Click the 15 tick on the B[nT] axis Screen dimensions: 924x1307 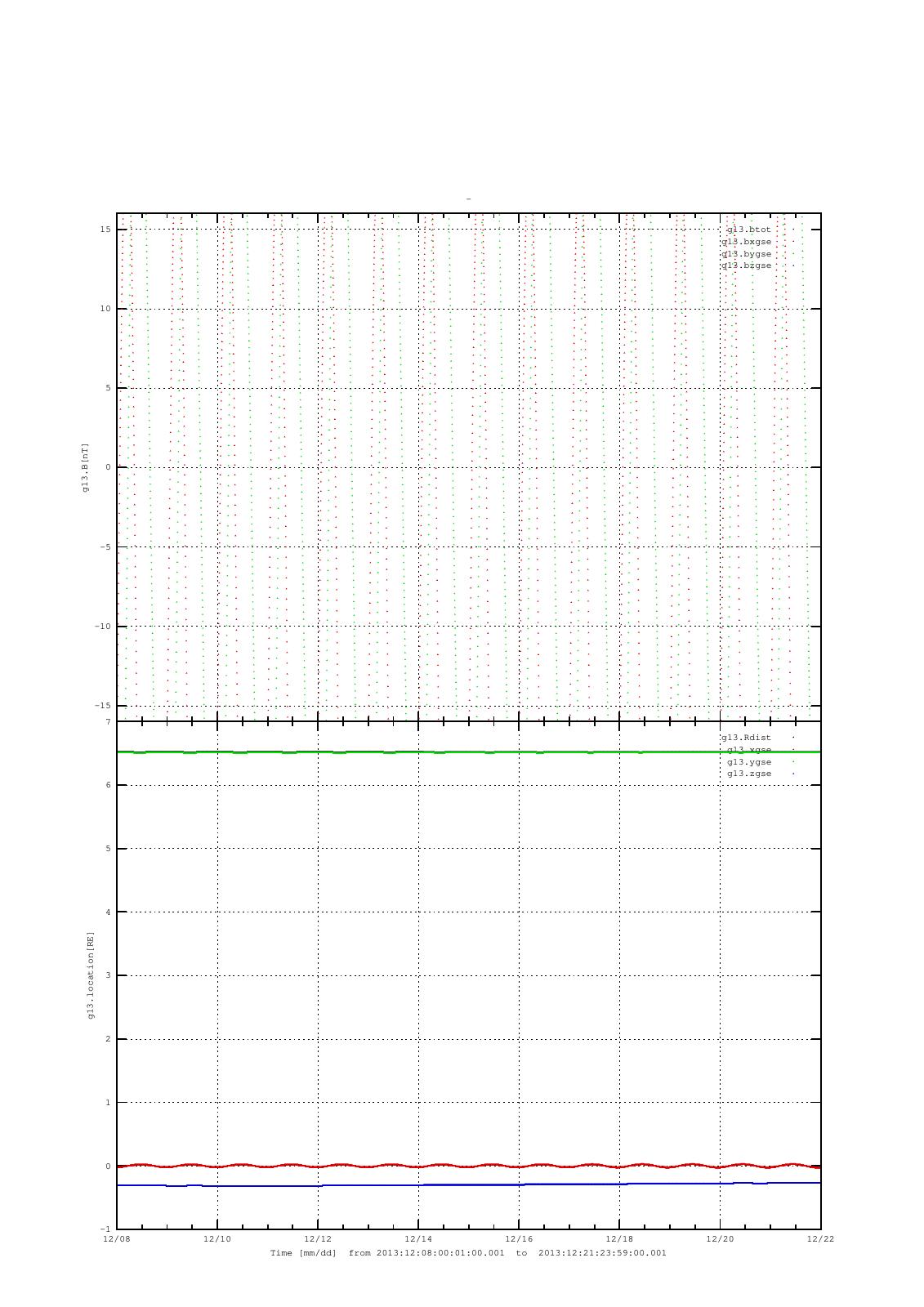(105, 230)
